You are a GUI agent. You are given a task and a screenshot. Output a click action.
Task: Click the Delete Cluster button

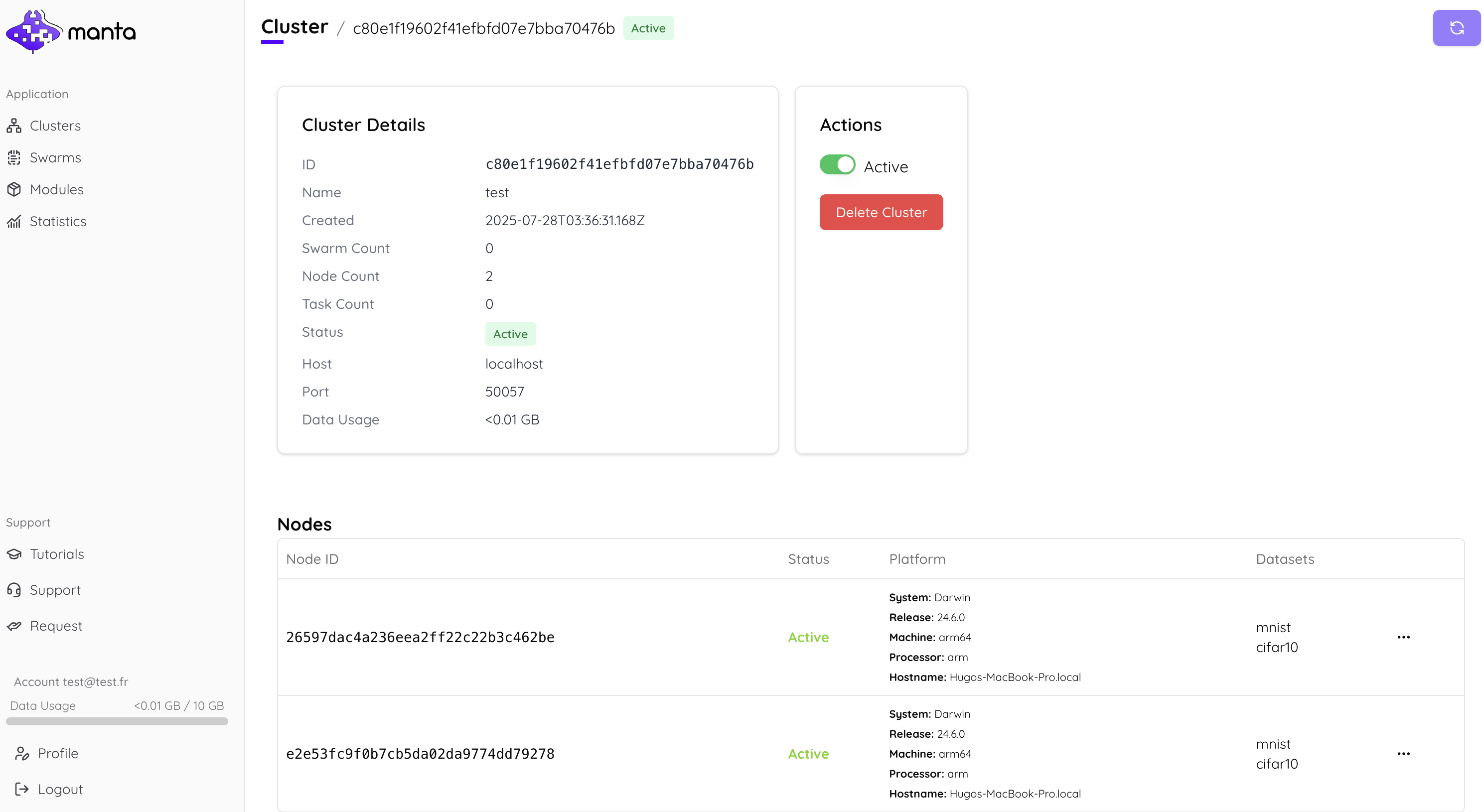[881, 213]
